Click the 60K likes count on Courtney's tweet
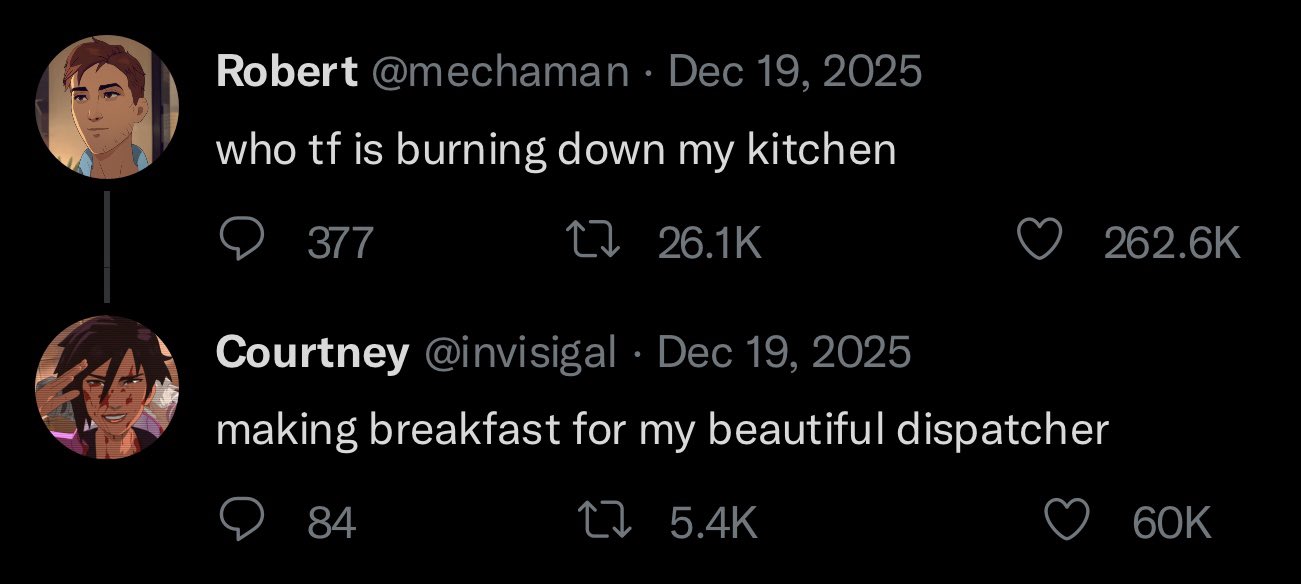The height and width of the screenshot is (584, 1301). point(1172,522)
